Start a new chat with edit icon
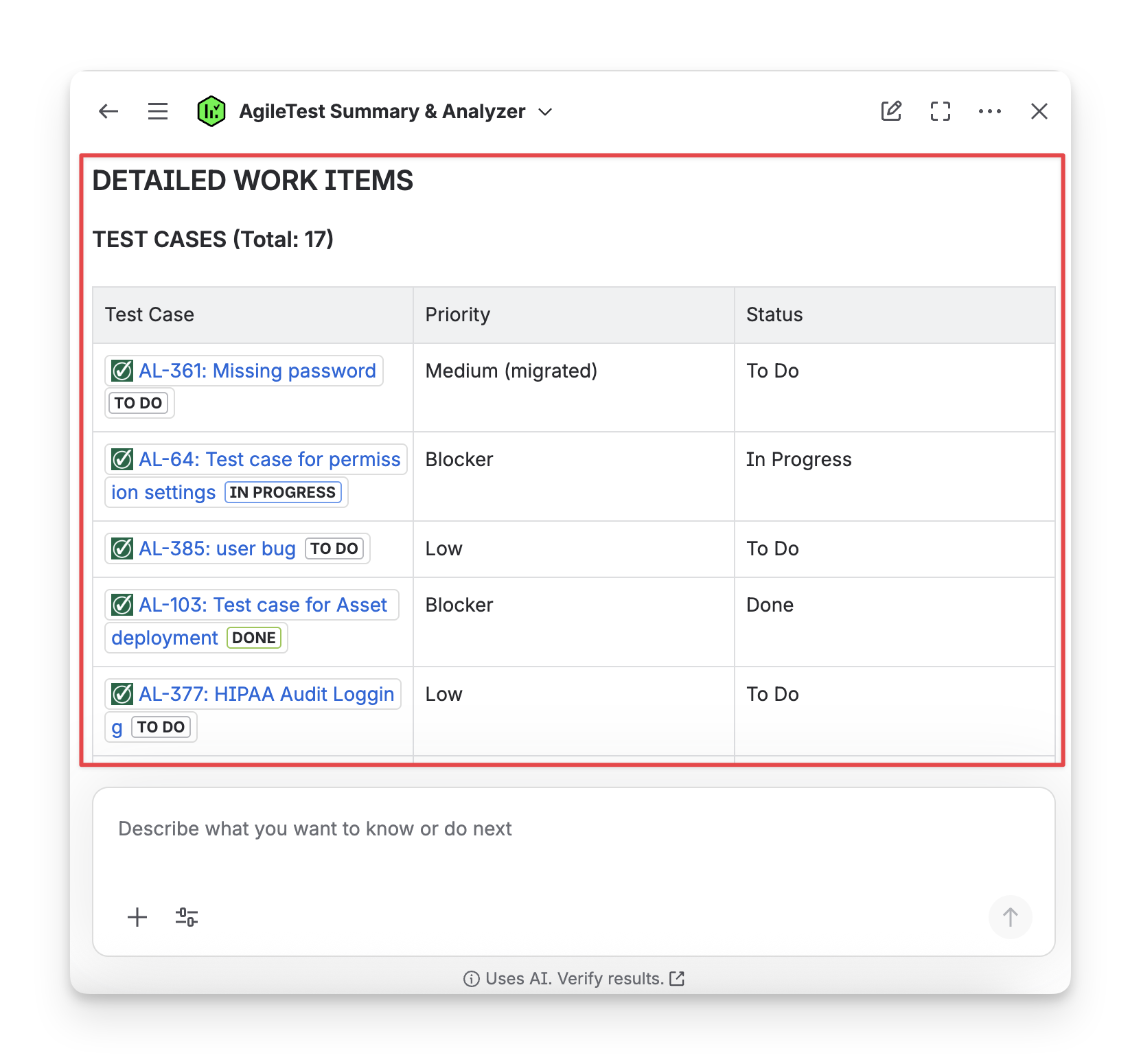The height and width of the screenshot is (1064, 1141). coord(891,111)
